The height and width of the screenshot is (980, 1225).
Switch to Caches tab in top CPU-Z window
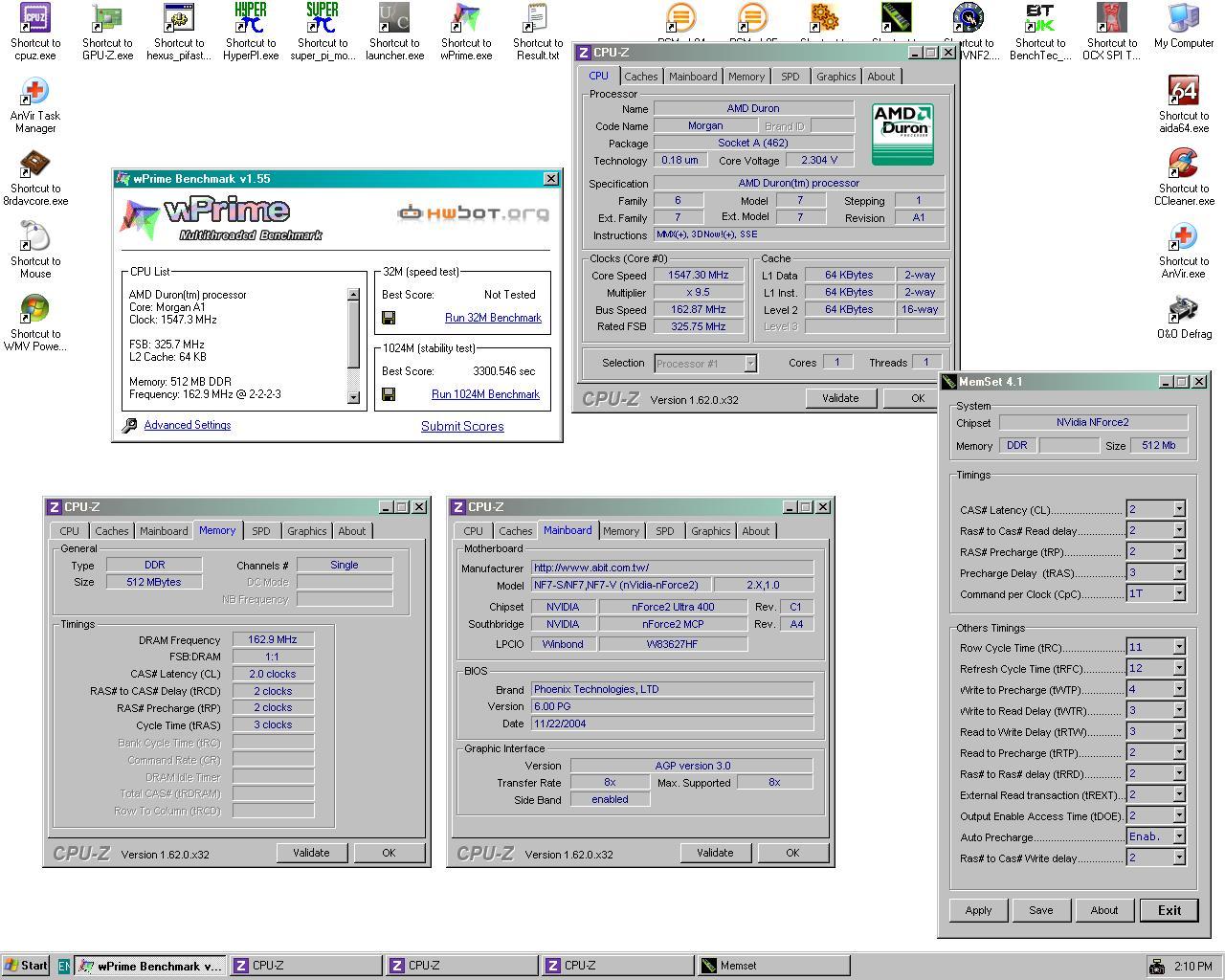tap(641, 77)
